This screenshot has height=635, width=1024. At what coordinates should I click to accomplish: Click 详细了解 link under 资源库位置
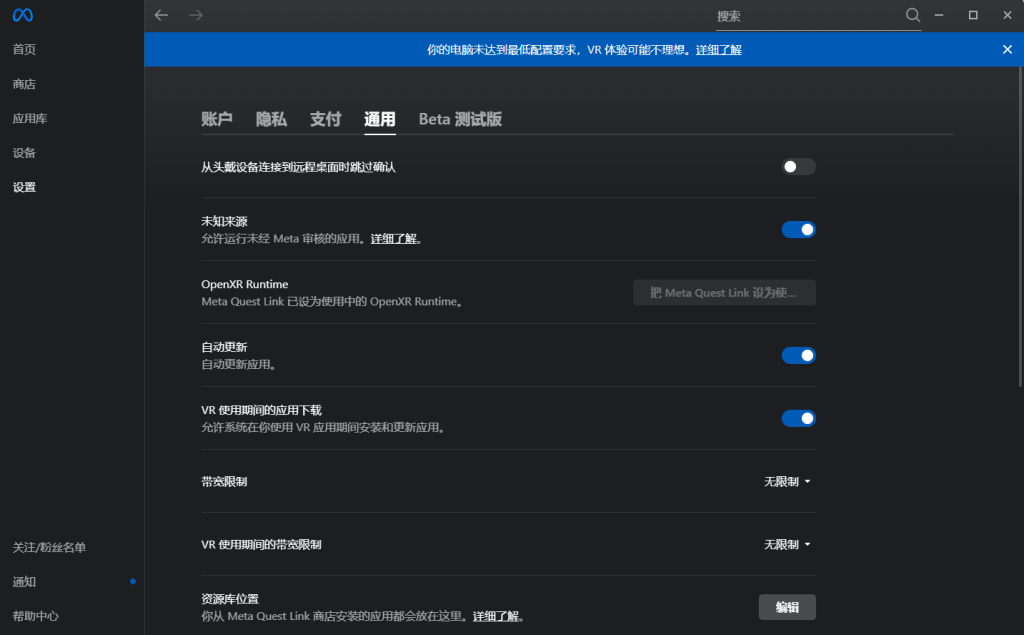(496, 616)
